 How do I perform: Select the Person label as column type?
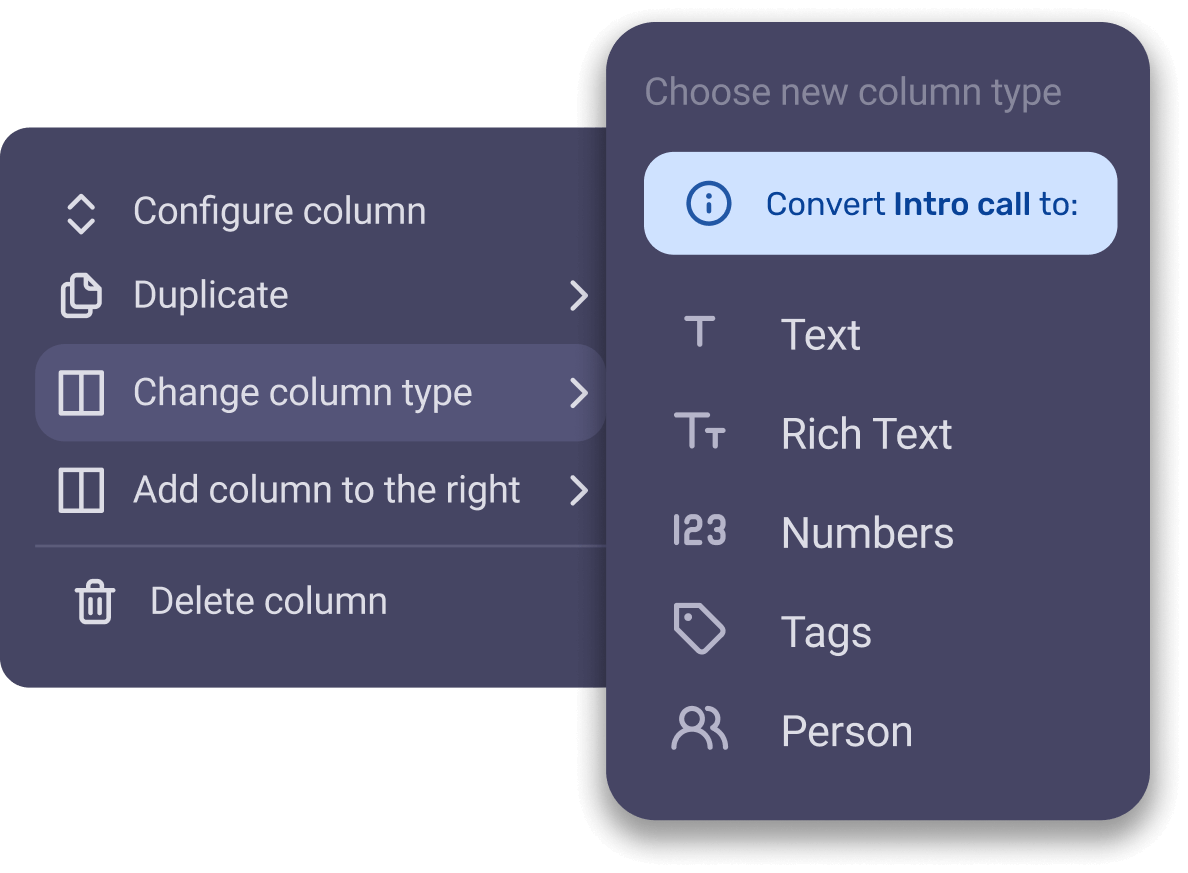846,732
